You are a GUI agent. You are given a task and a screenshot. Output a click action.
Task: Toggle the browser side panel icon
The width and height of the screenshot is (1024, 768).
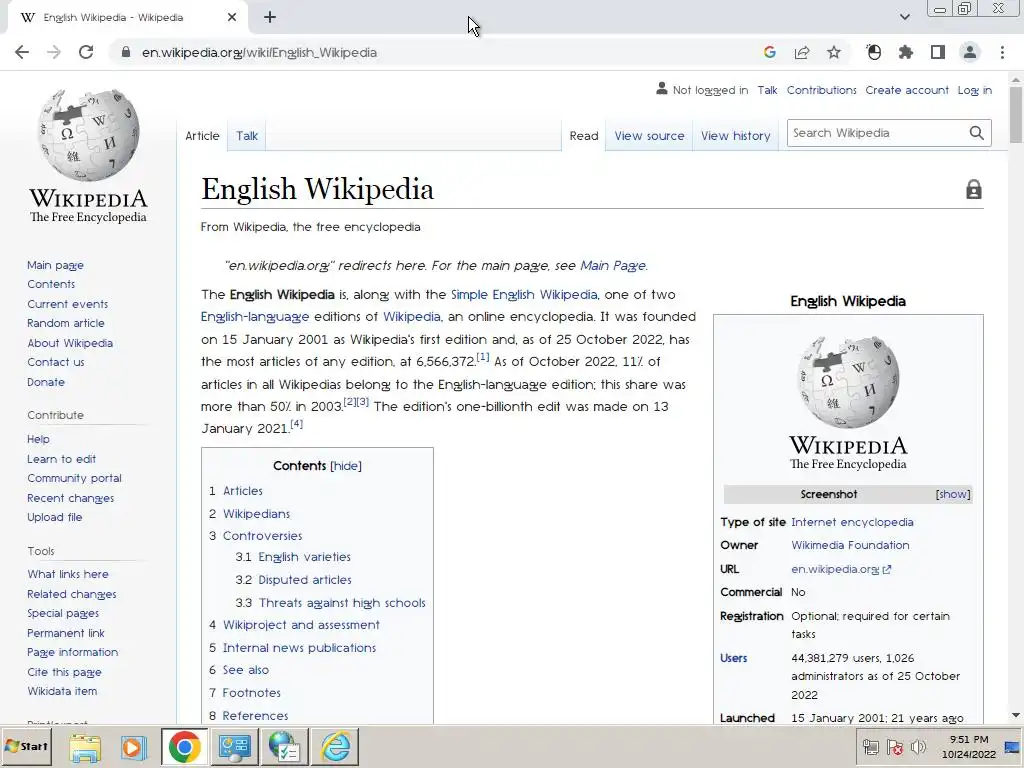point(938,52)
